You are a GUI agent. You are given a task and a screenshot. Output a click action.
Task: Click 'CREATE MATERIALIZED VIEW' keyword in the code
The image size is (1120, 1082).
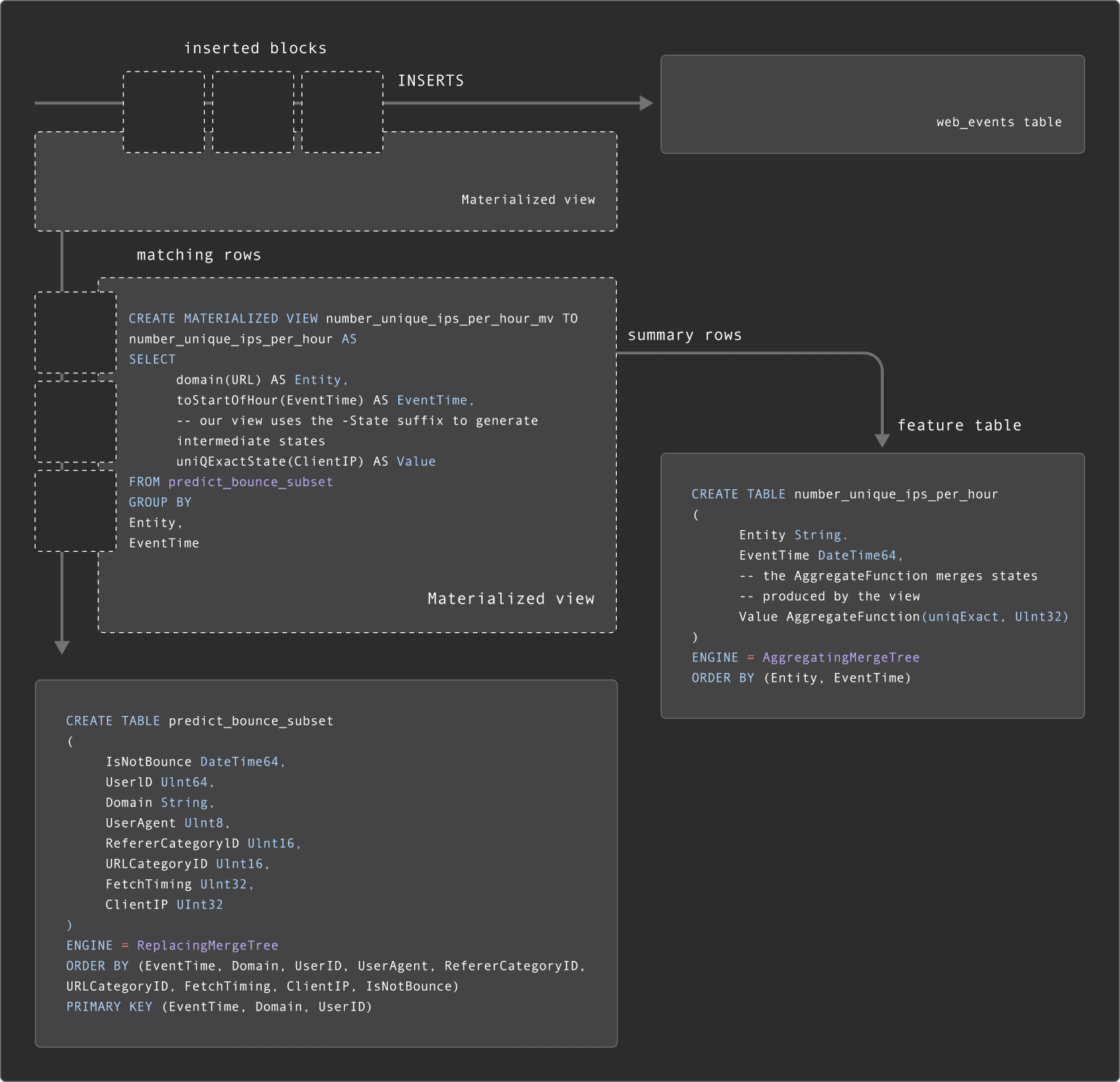tap(223, 319)
